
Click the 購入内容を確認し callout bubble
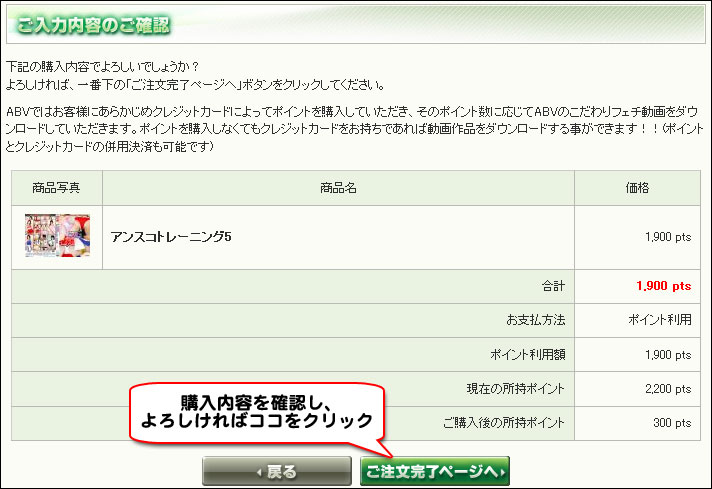[x=257, y=412]
